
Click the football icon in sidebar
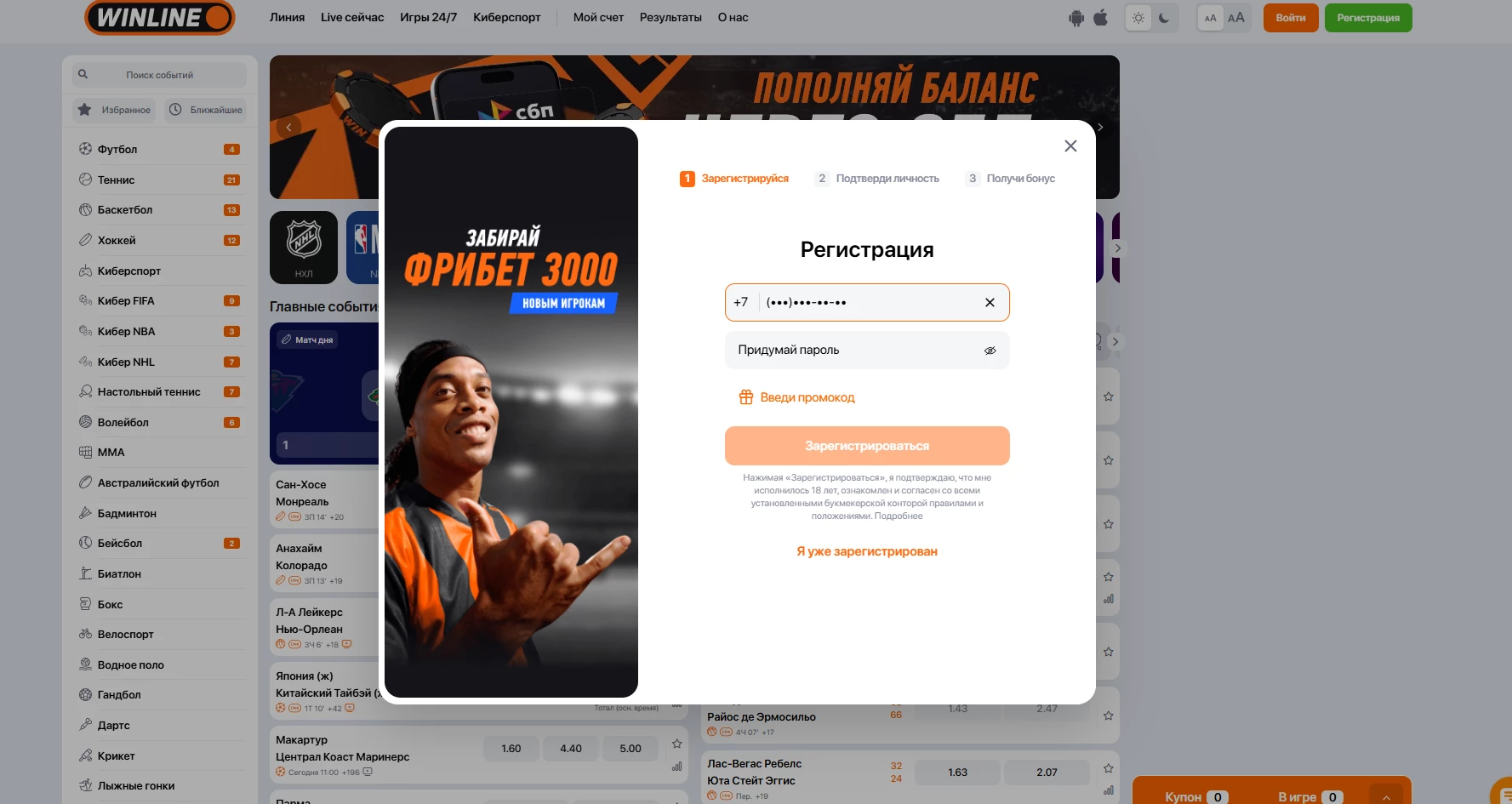[85, 149]
